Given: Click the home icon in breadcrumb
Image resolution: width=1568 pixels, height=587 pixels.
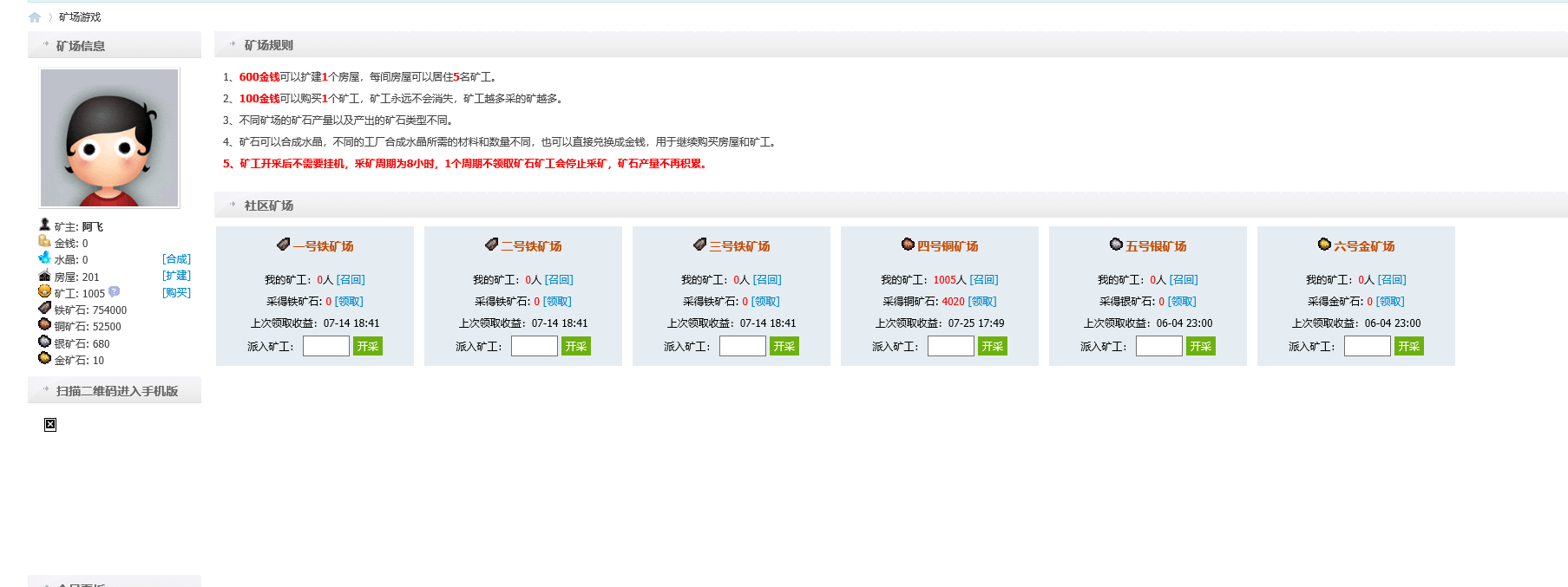Looking at the screenshot, I should tap(35, 17).
